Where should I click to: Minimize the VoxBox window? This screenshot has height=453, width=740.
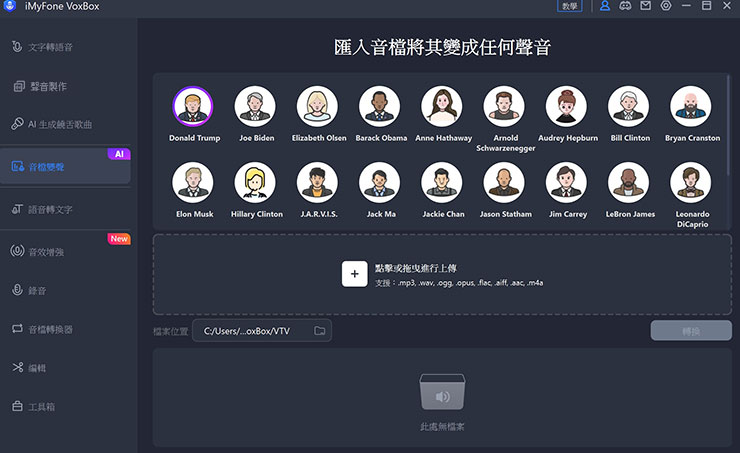(686, 6)
